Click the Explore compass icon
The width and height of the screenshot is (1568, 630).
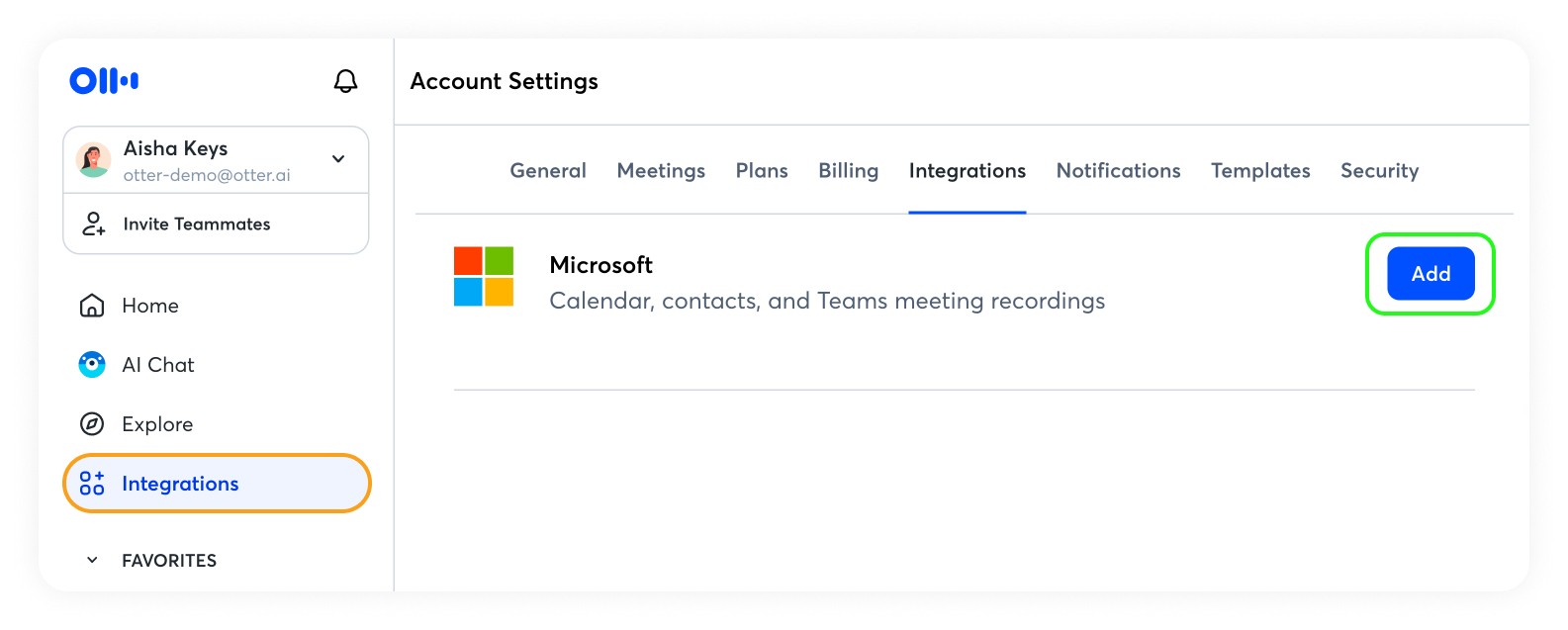coord(92,424)
